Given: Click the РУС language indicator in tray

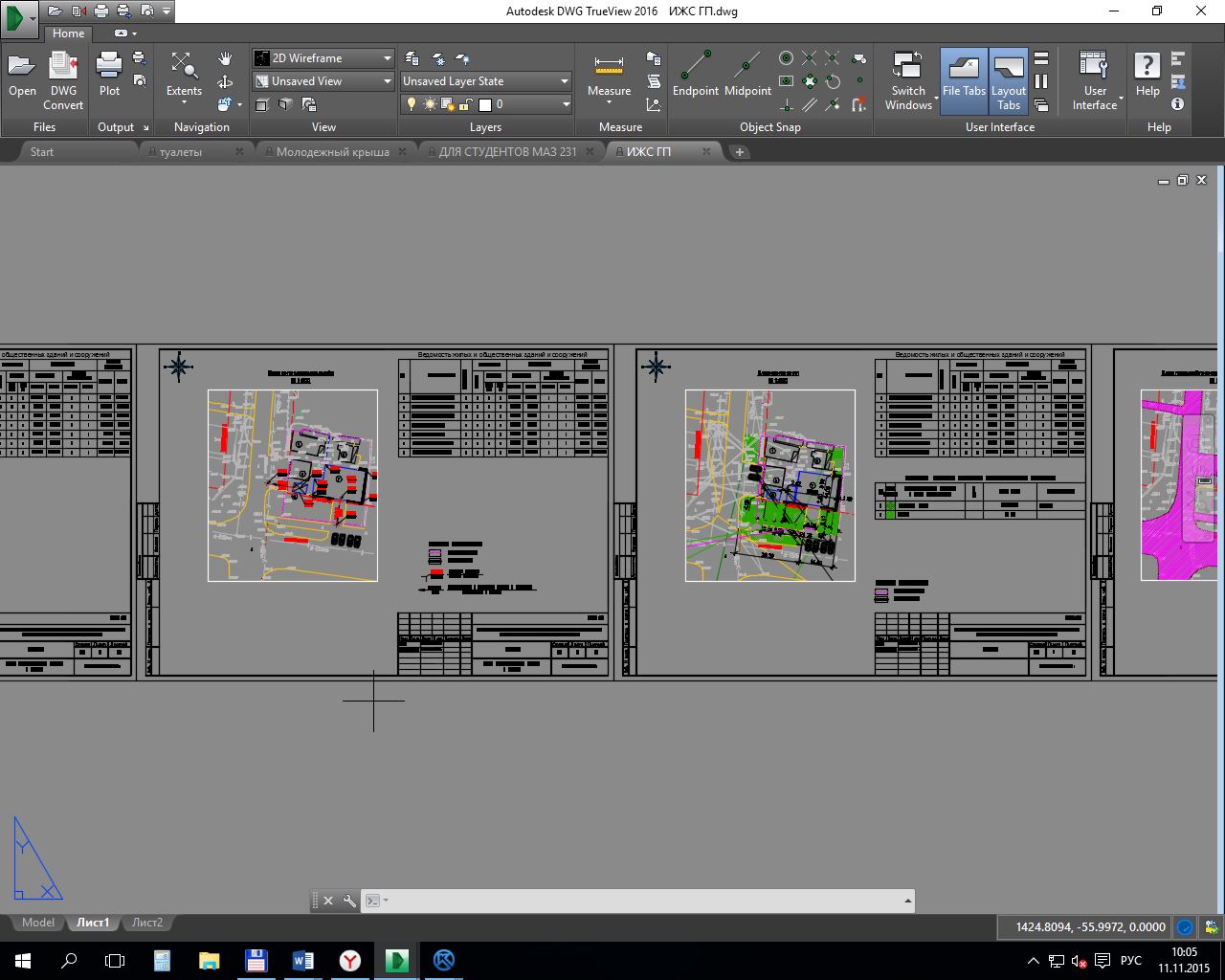Looking at the screenshot, I should 1130,960.
